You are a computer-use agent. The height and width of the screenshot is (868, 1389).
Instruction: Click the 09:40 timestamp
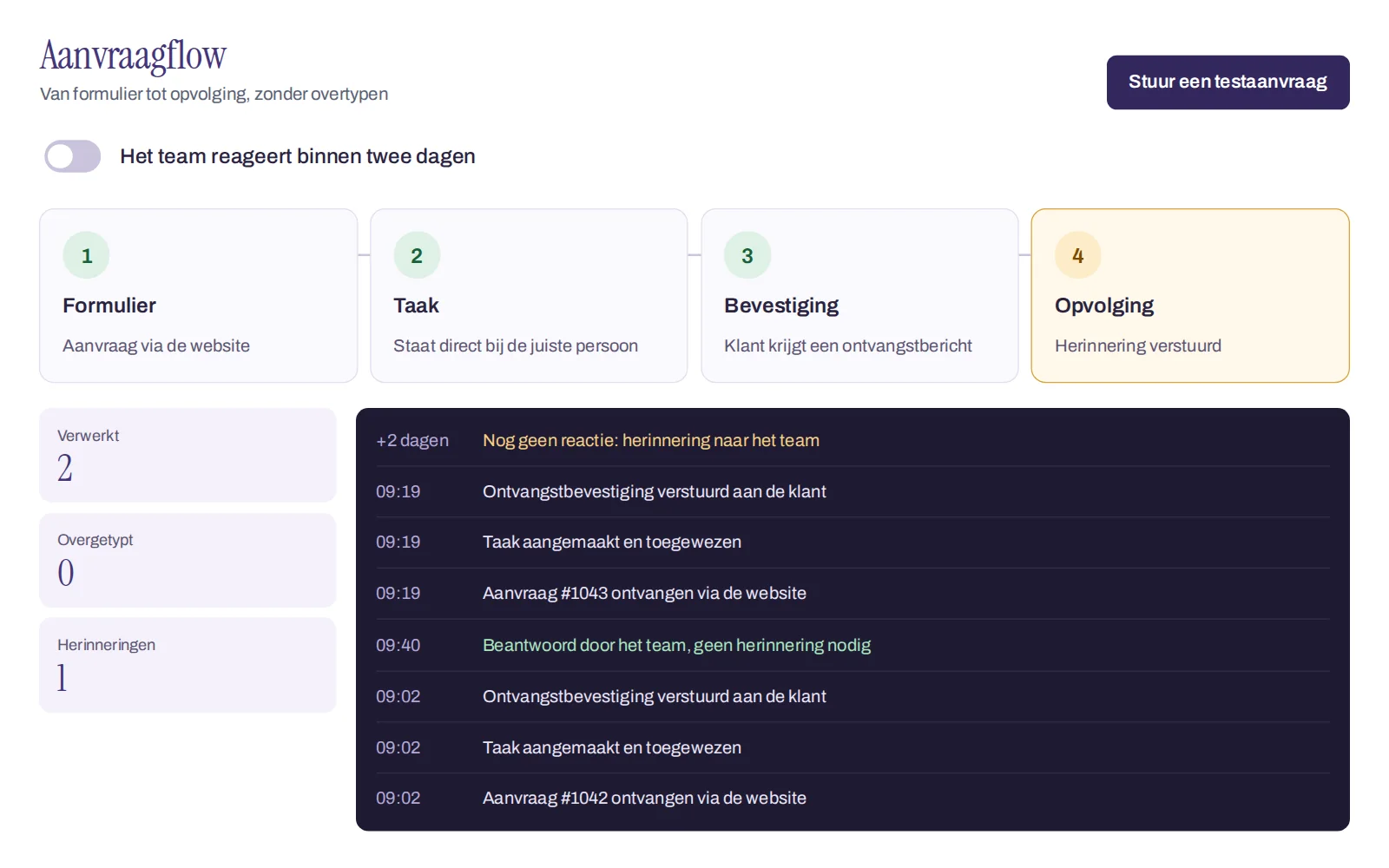pyautogui.click(x=398, y=645)
